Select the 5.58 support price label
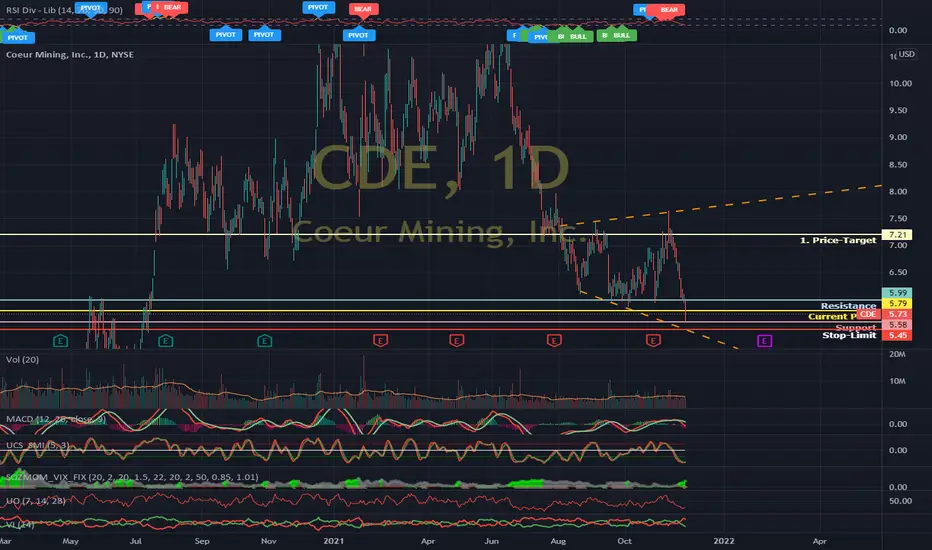The image size is (932, 550). pyautogui.click(x=897, y=325)
